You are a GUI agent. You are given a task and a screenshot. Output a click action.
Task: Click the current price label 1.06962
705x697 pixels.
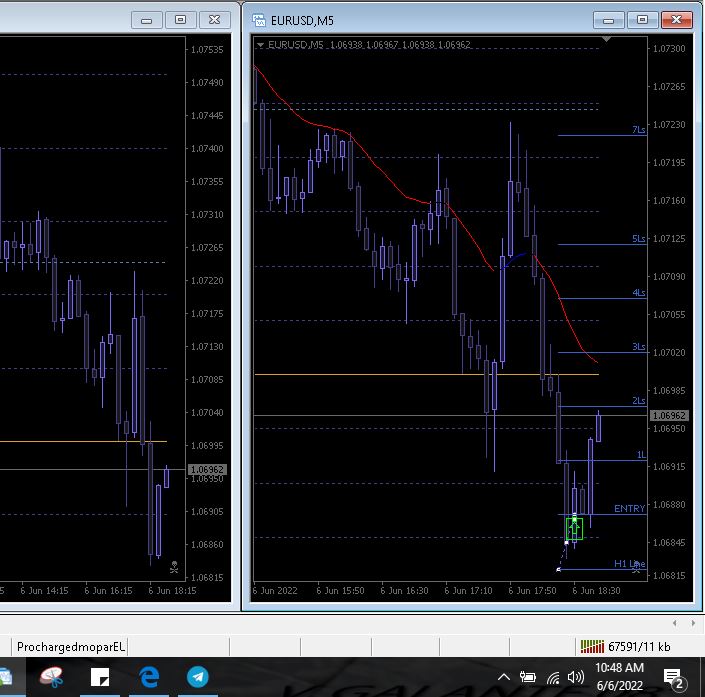click(x=669, y=415)
